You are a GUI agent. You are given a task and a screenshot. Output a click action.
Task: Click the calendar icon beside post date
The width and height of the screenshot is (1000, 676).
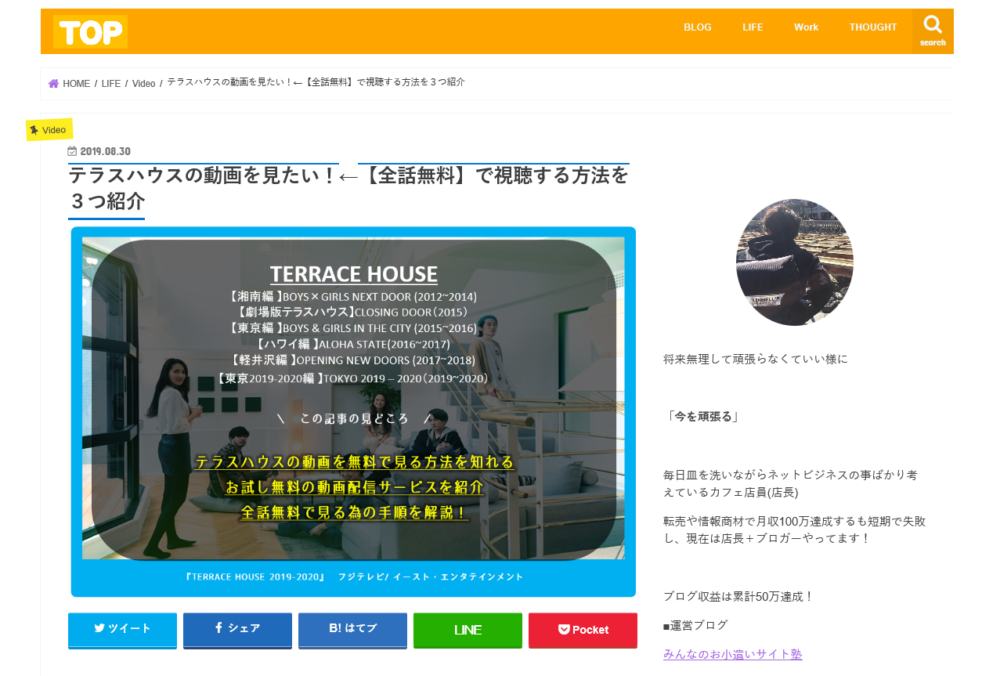pyautogui.click(x=72, y=151)
